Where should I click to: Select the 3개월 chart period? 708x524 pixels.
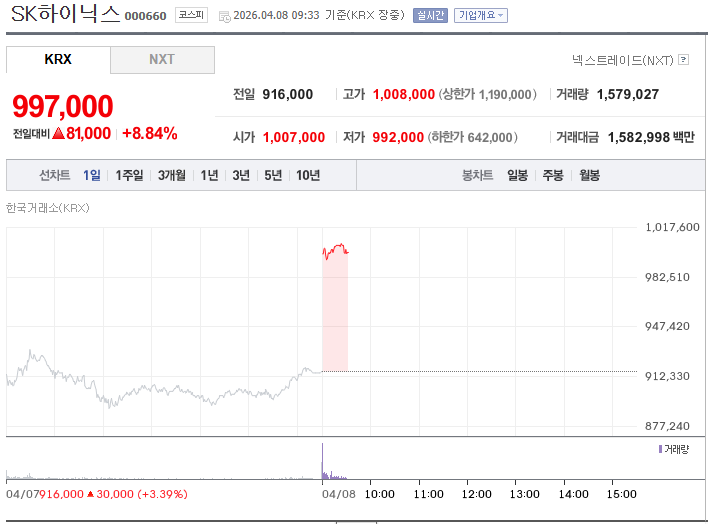(x=172, y=175)
